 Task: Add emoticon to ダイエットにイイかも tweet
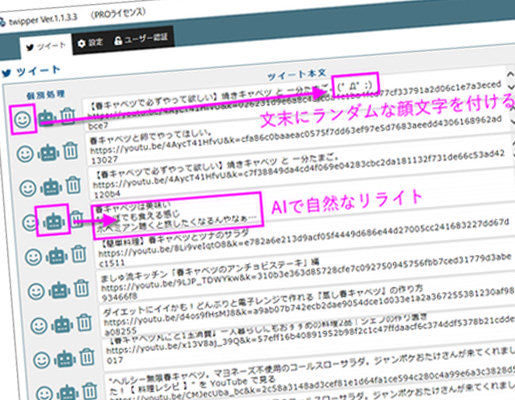tap(39, 326)
